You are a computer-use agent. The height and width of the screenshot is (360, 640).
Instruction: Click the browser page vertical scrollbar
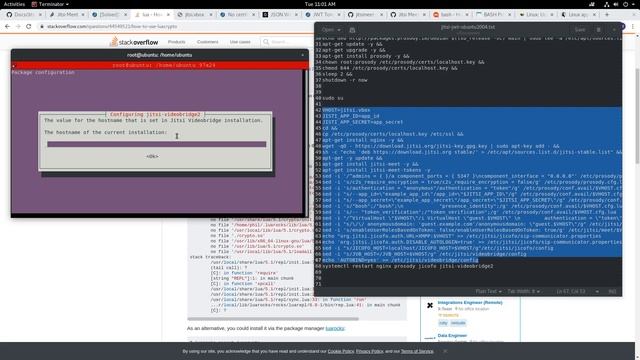click(637, 116)
